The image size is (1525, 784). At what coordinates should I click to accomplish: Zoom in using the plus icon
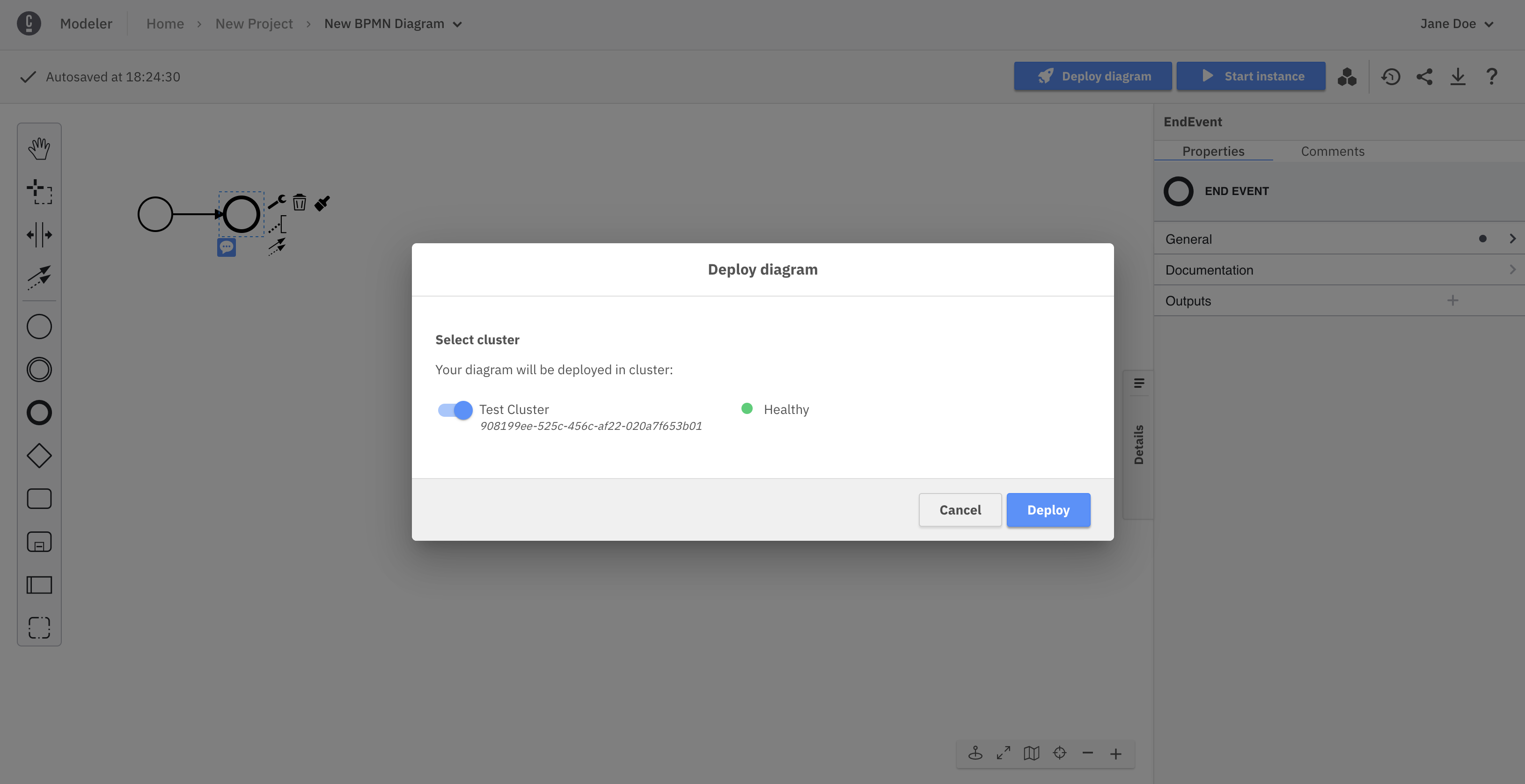pyautogui.click(x=1116, y=753)
